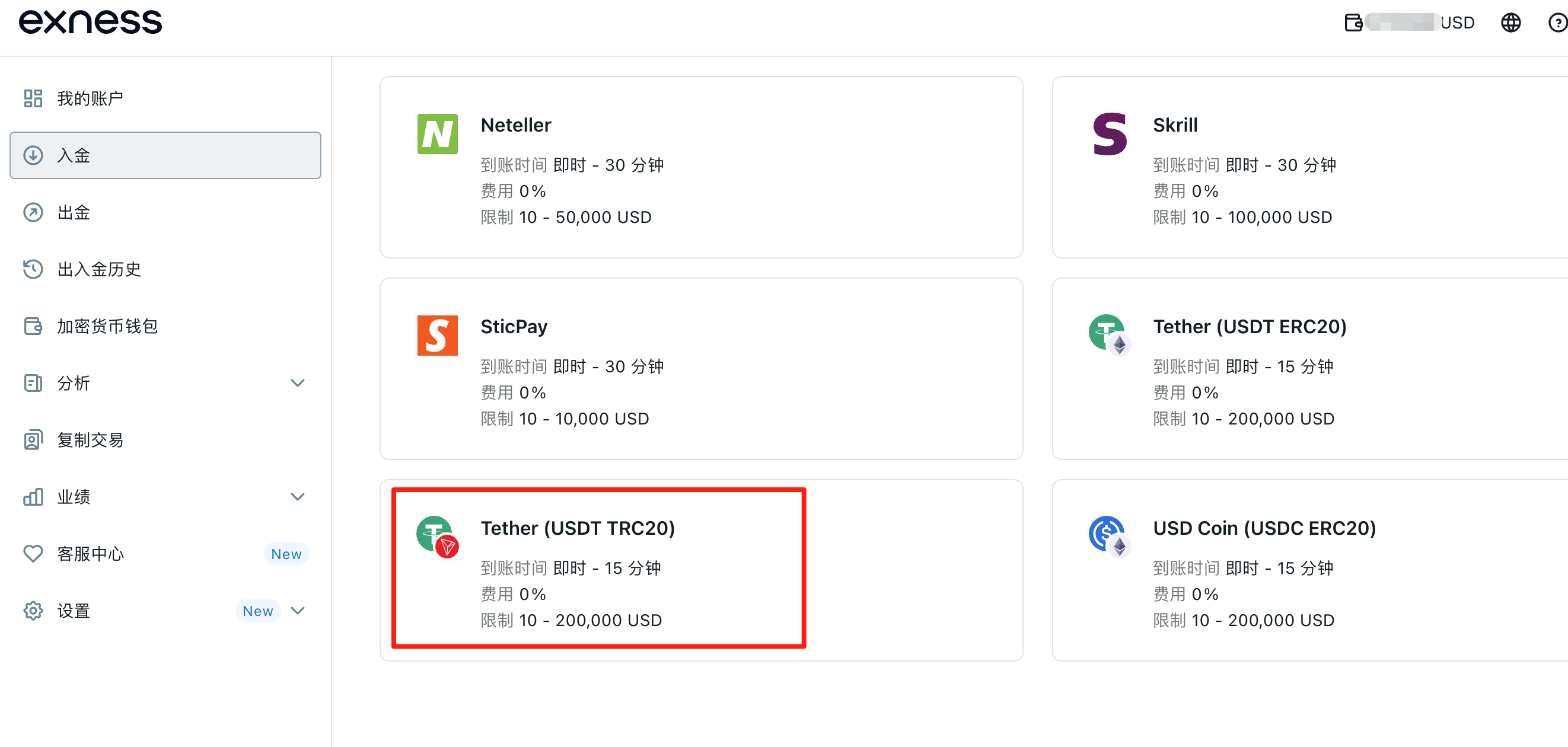The image size is (1568, 747).
Task: Open 复制交易 copy trading
Action: pos(90,440)
